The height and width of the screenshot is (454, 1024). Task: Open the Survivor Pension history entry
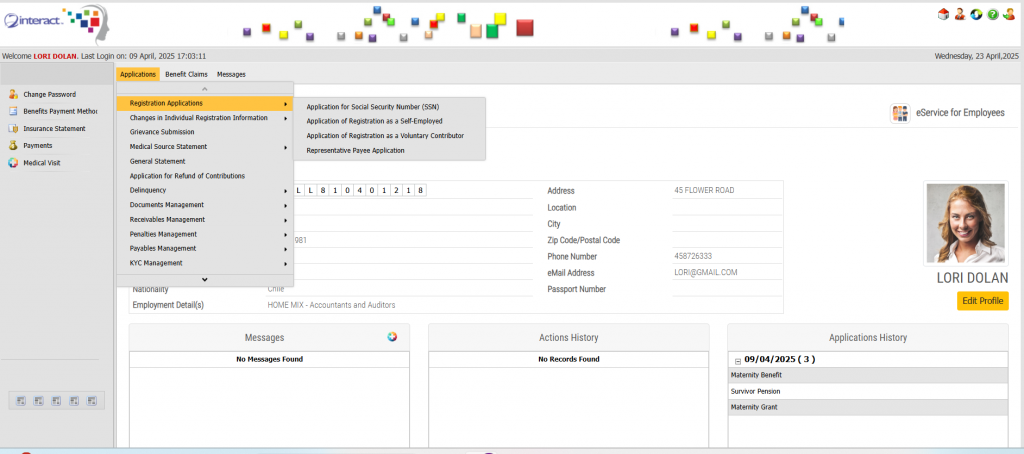(755, 391)
